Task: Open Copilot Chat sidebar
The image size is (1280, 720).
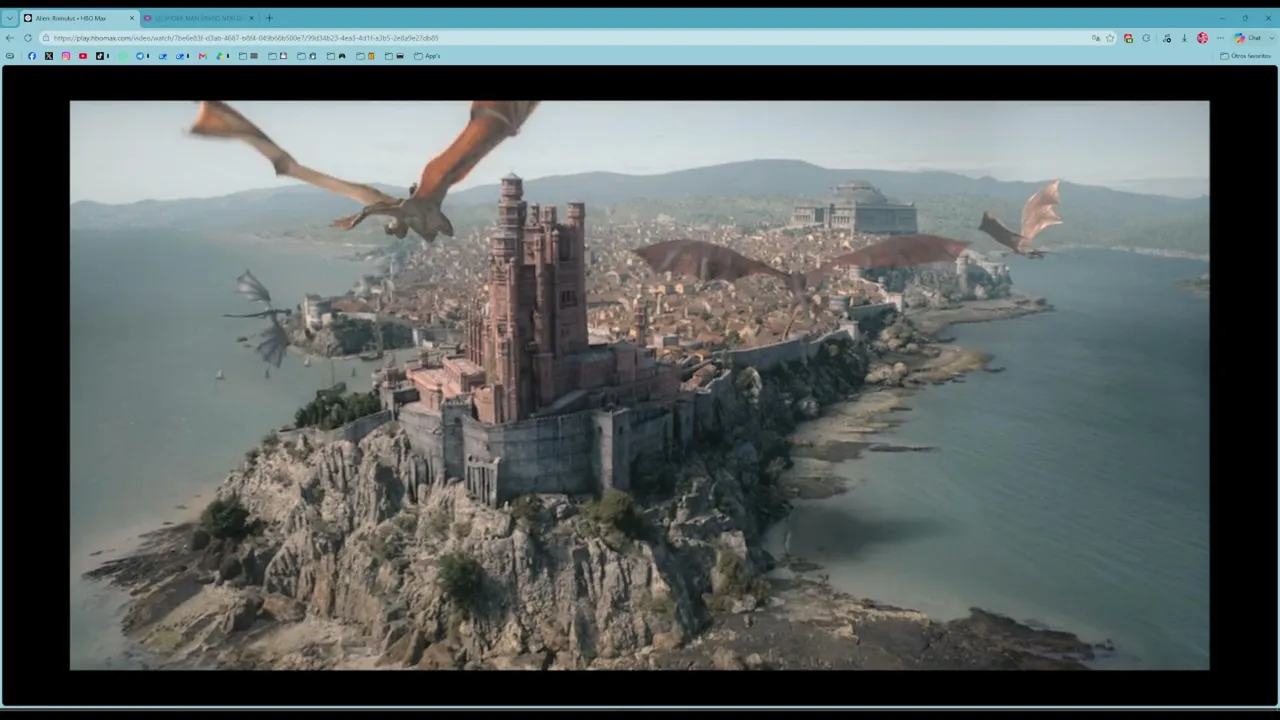Action: (x=1247, y=38)
